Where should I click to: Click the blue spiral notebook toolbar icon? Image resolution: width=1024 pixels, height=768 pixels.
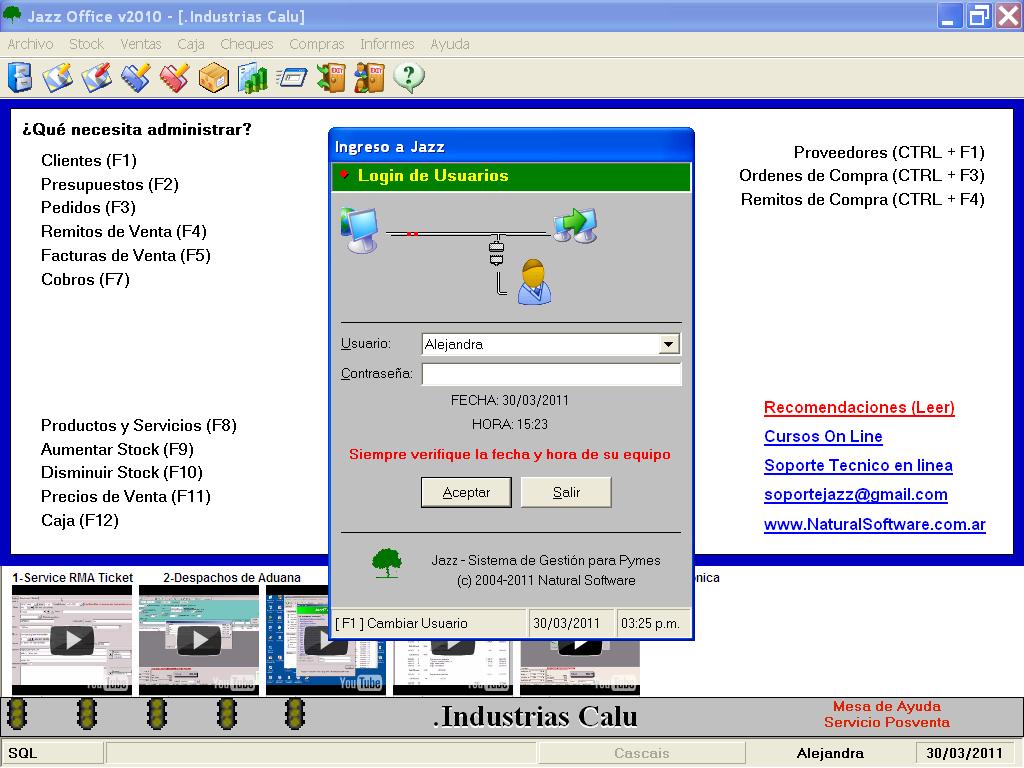tap(136, 78)
